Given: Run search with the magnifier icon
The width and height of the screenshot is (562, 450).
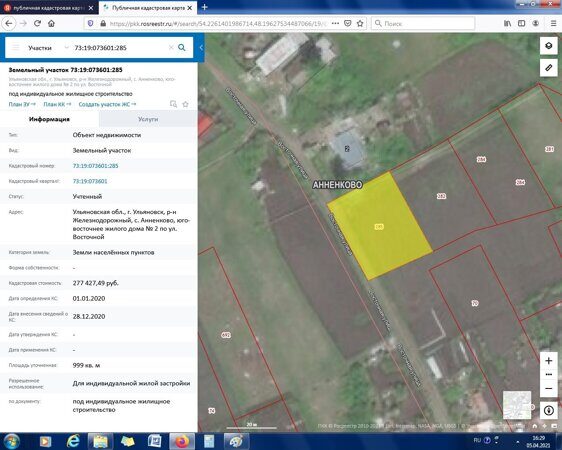Looking at the screenshot, I should pyautogui.click(x=182, y=47).
